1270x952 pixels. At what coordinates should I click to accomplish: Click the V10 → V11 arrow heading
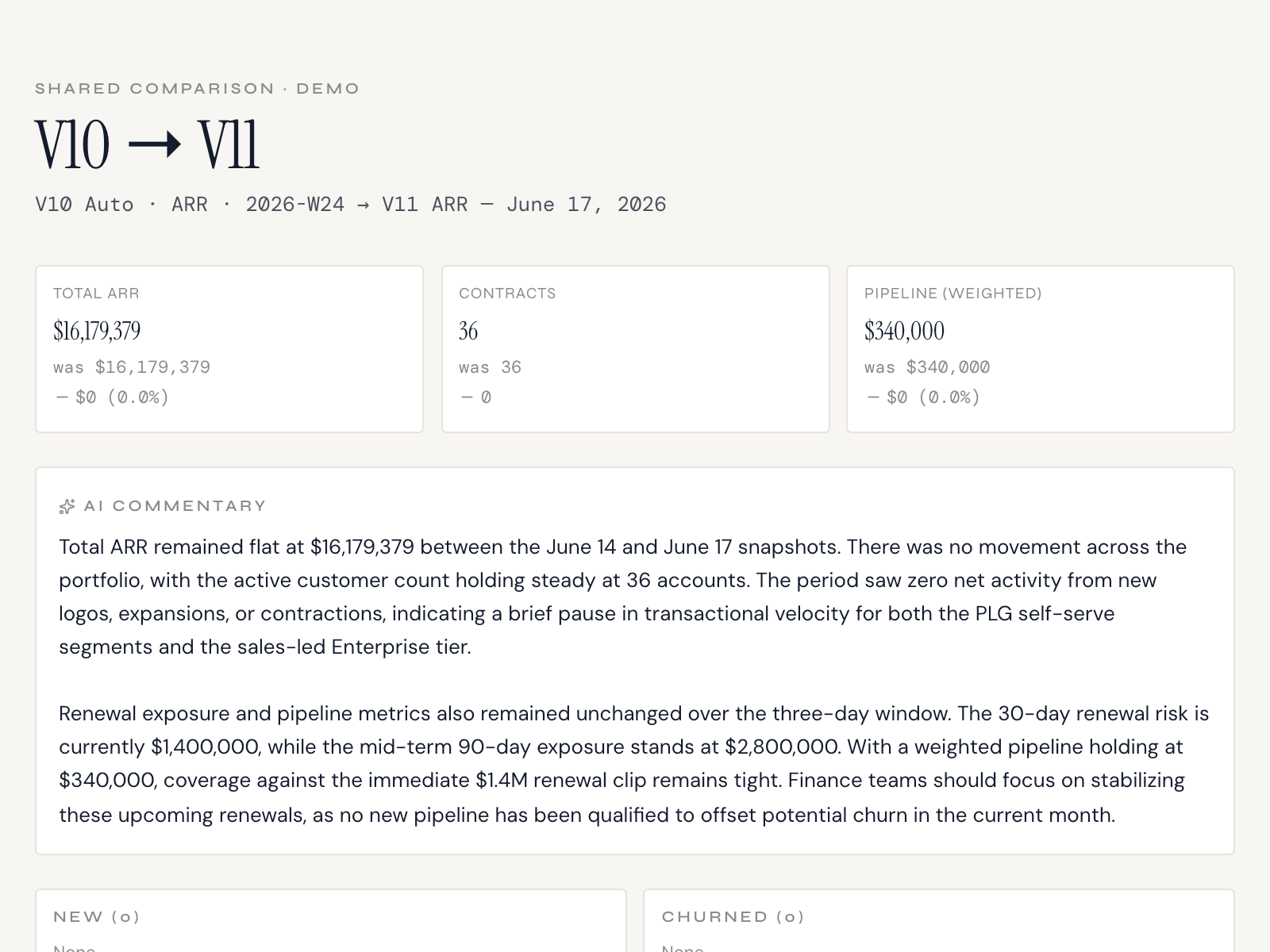[148, 145]
